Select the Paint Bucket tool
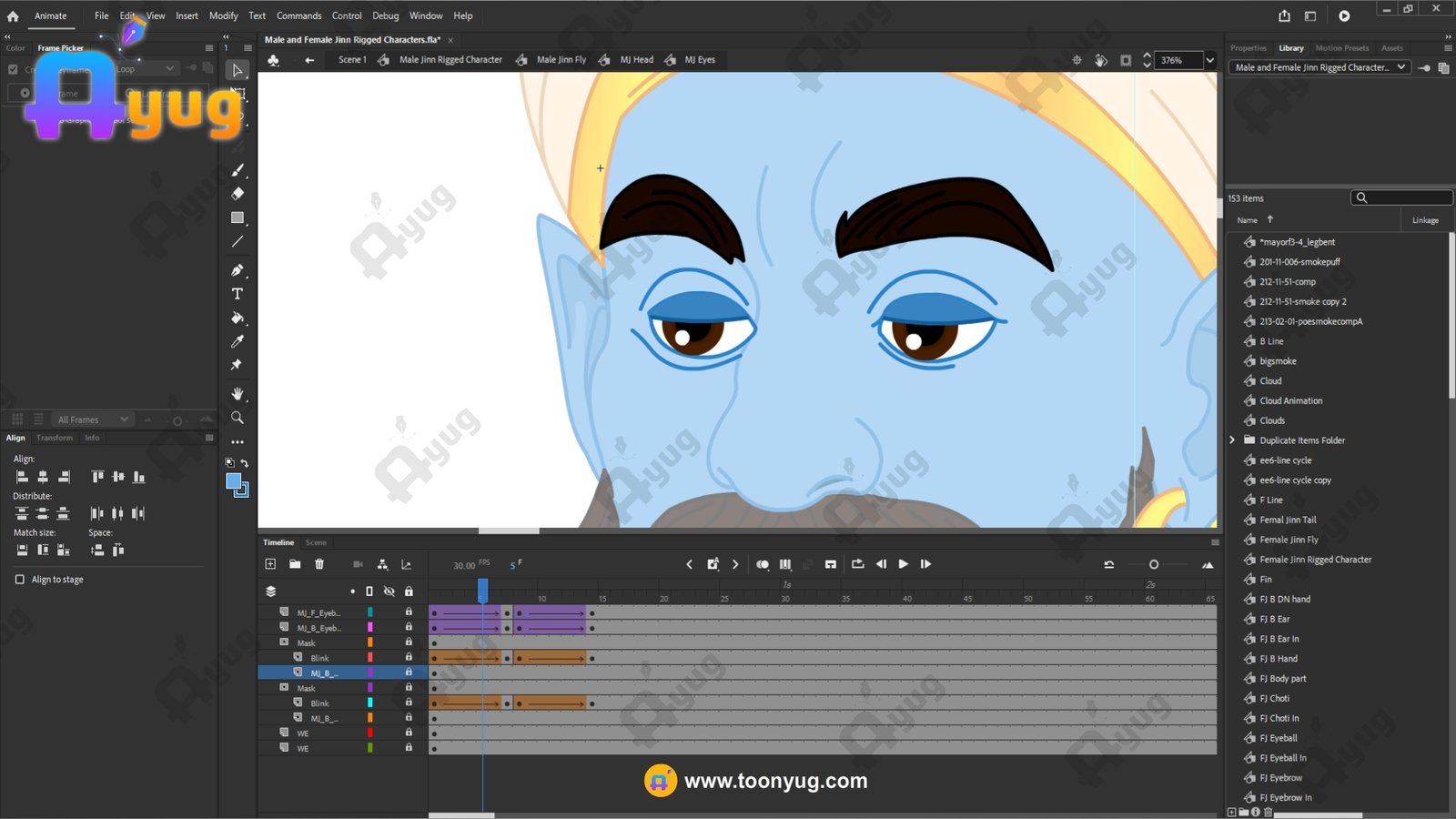 (238, 318)
